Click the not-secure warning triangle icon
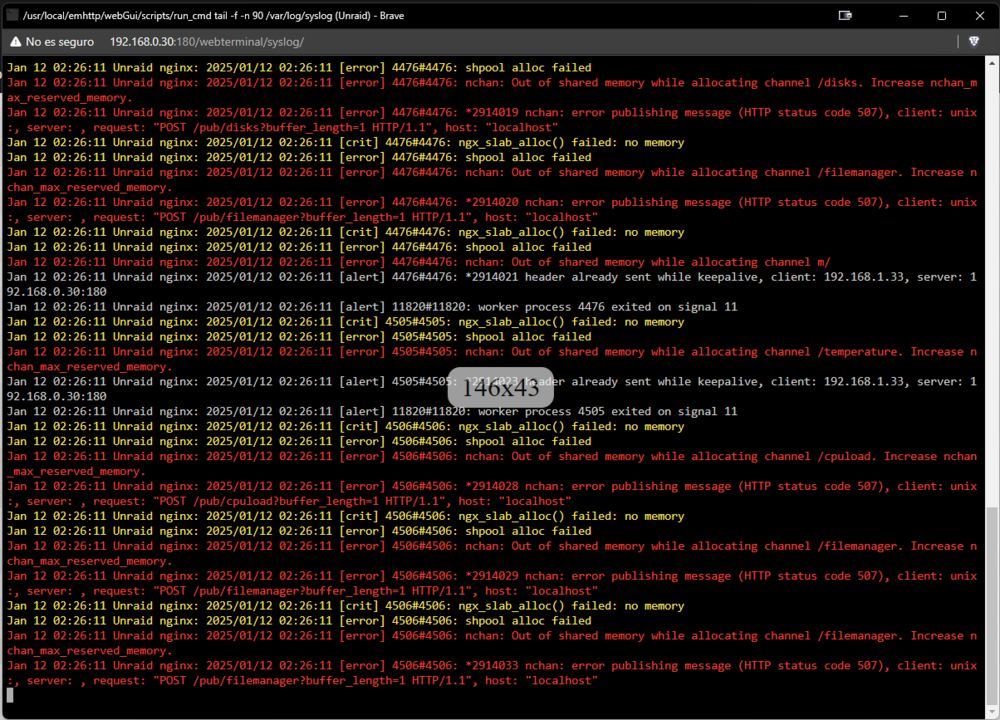The height and width of the screenshot is (720, 1000). [x=15, y=42]
